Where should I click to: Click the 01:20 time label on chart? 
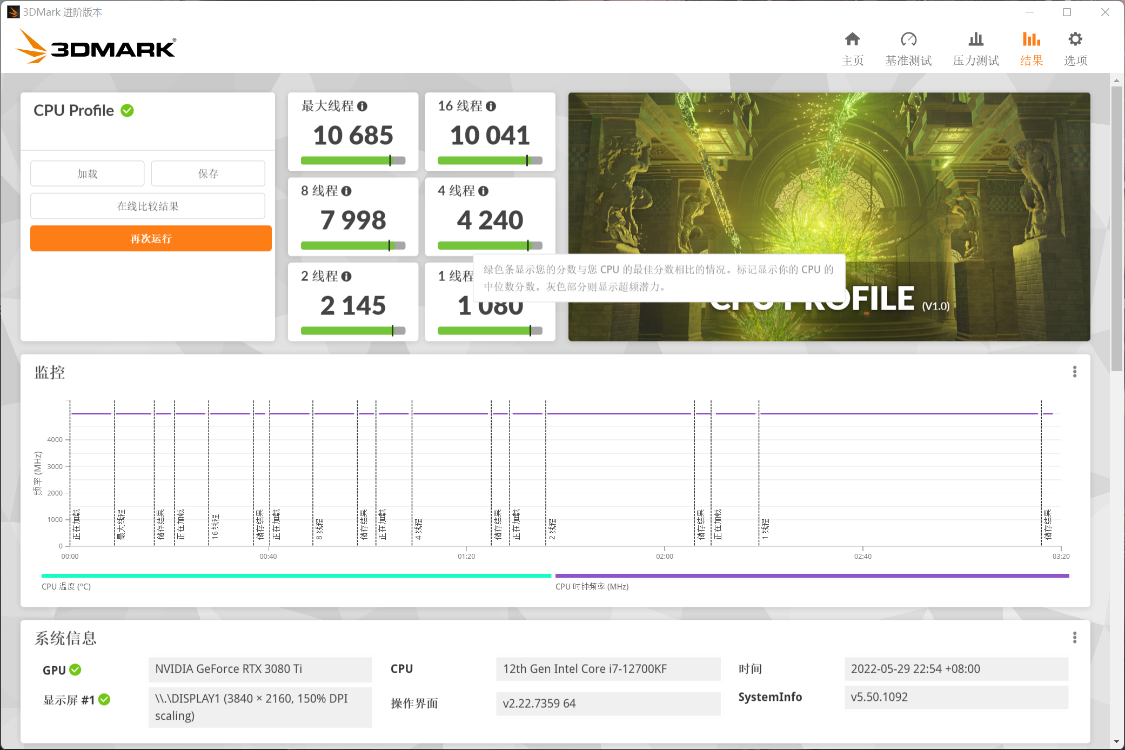point(466,556)
